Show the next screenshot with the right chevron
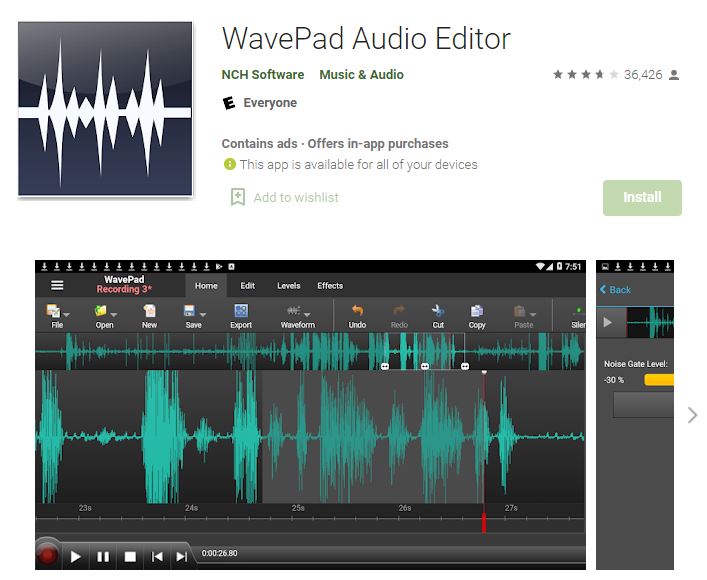Image resolution: width=707 pixels, height=580 pixels. click(692, 415)
